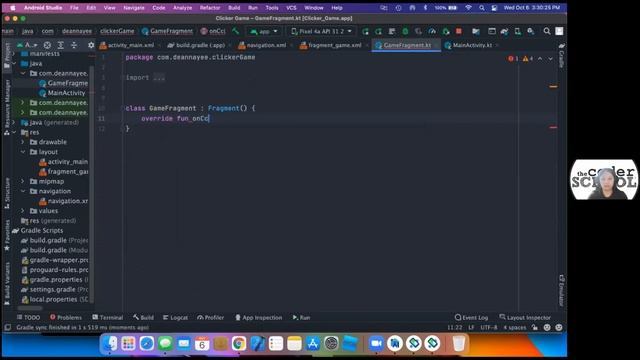Open the Terminal tool window

coord(108,318)
